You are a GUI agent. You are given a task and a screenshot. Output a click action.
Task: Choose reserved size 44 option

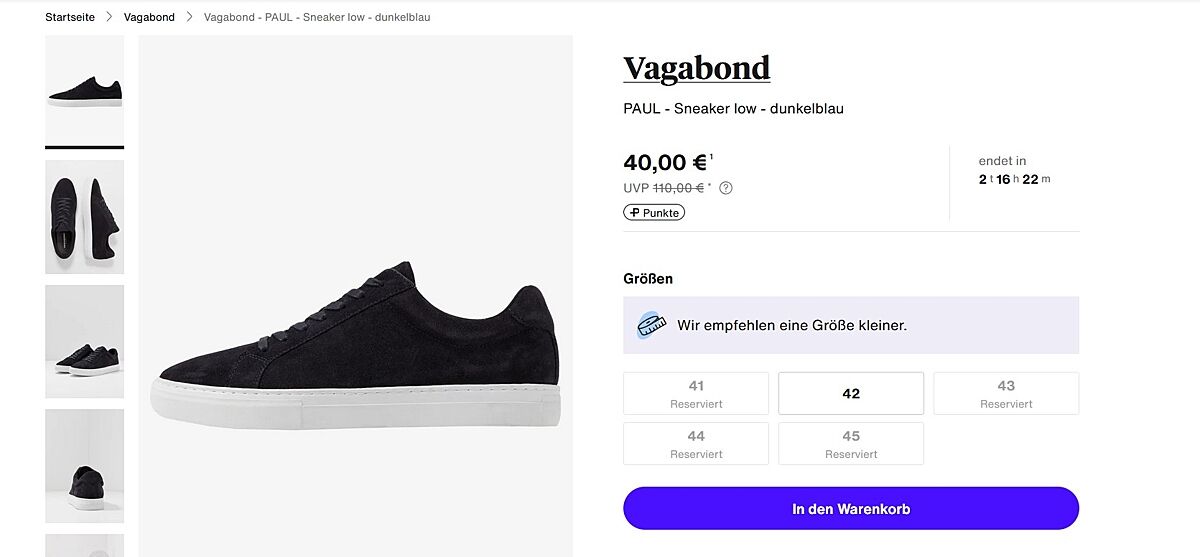click(696, 444)
